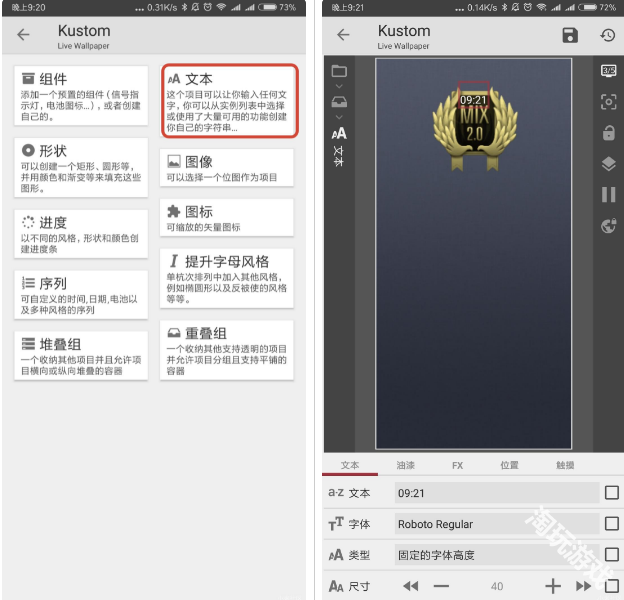Enable the checkbox on the 类型 row
624x600 pixels.
(611, 554)
